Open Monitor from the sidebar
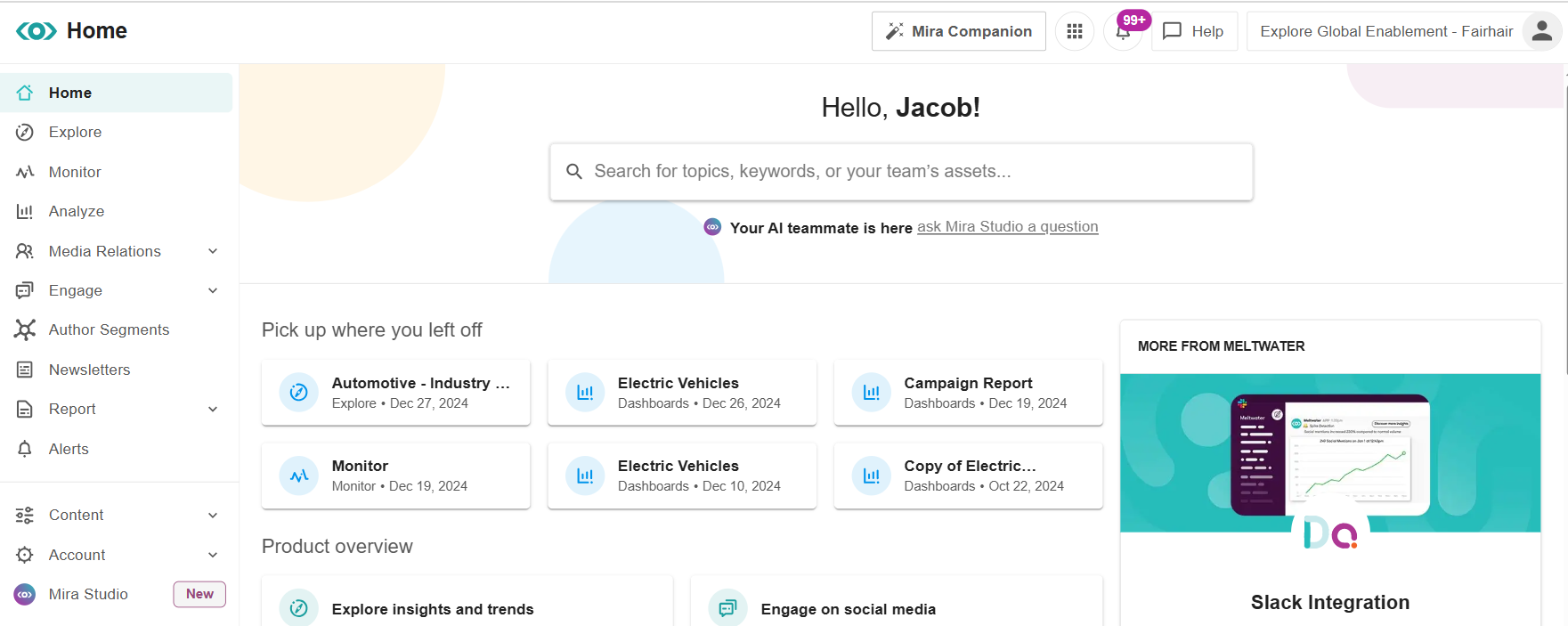This screenshot has width=1568, height=626. (x=117, y=172)
